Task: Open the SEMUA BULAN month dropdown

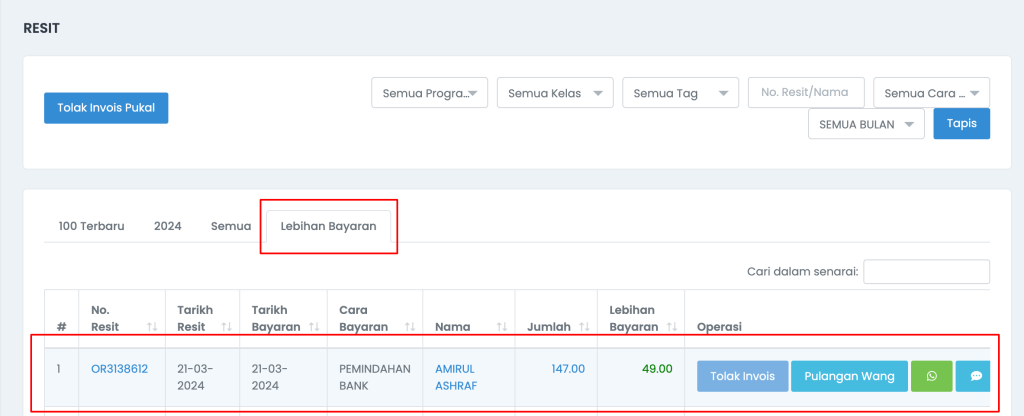Action: pyautogui.click(x=867, y=124)
